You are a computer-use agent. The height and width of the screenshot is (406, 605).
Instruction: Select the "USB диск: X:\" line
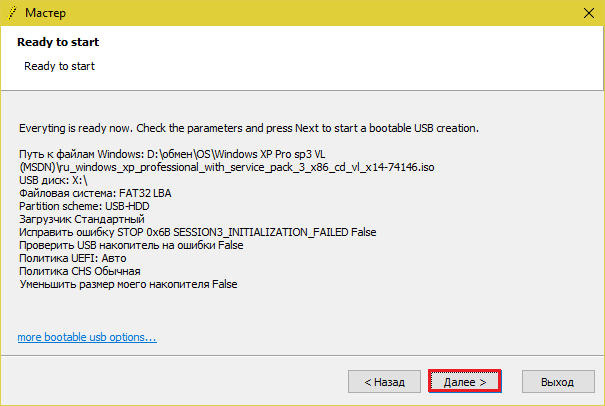click(54, 180)
